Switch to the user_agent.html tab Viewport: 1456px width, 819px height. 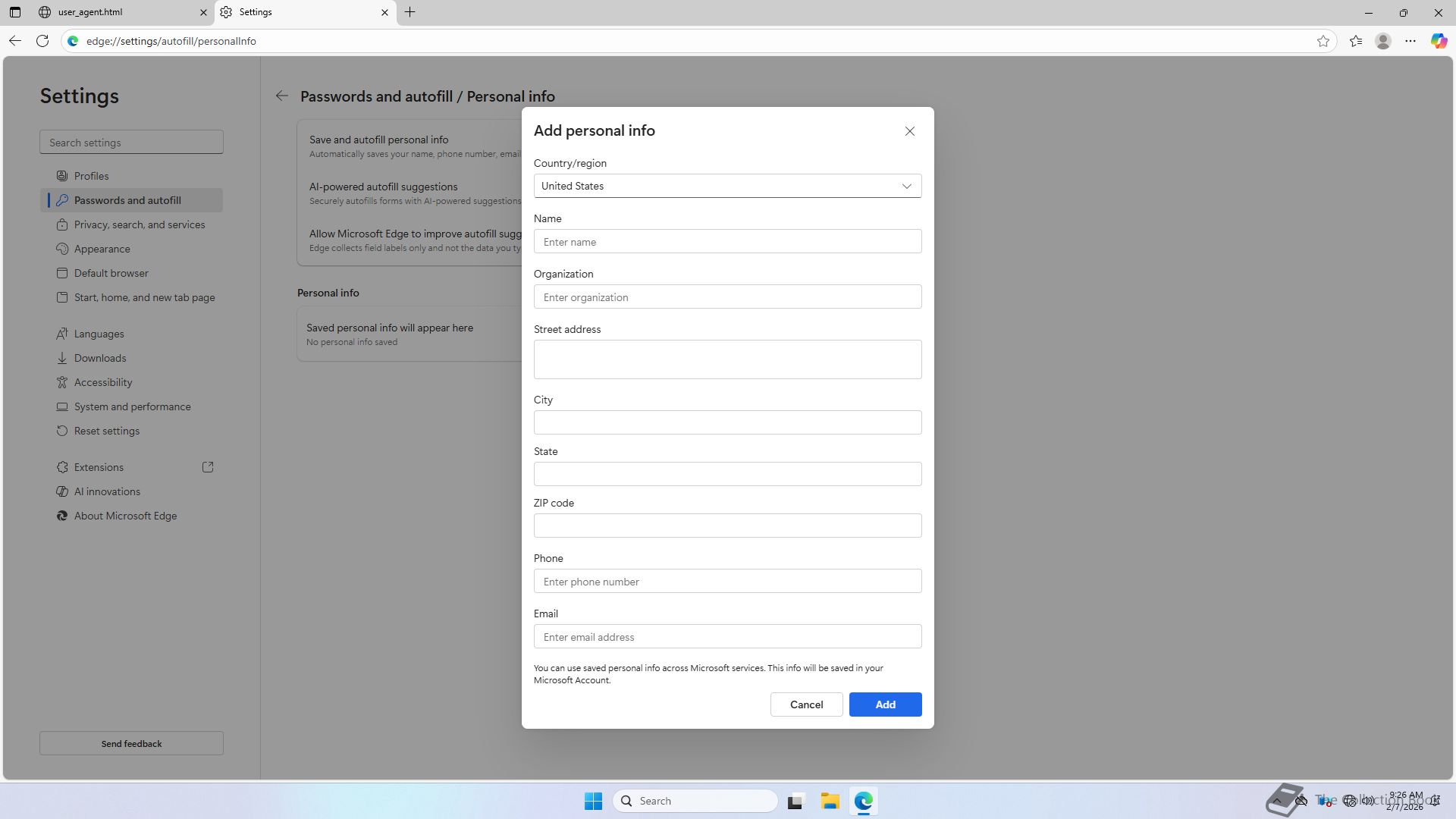tap(114, 12)
